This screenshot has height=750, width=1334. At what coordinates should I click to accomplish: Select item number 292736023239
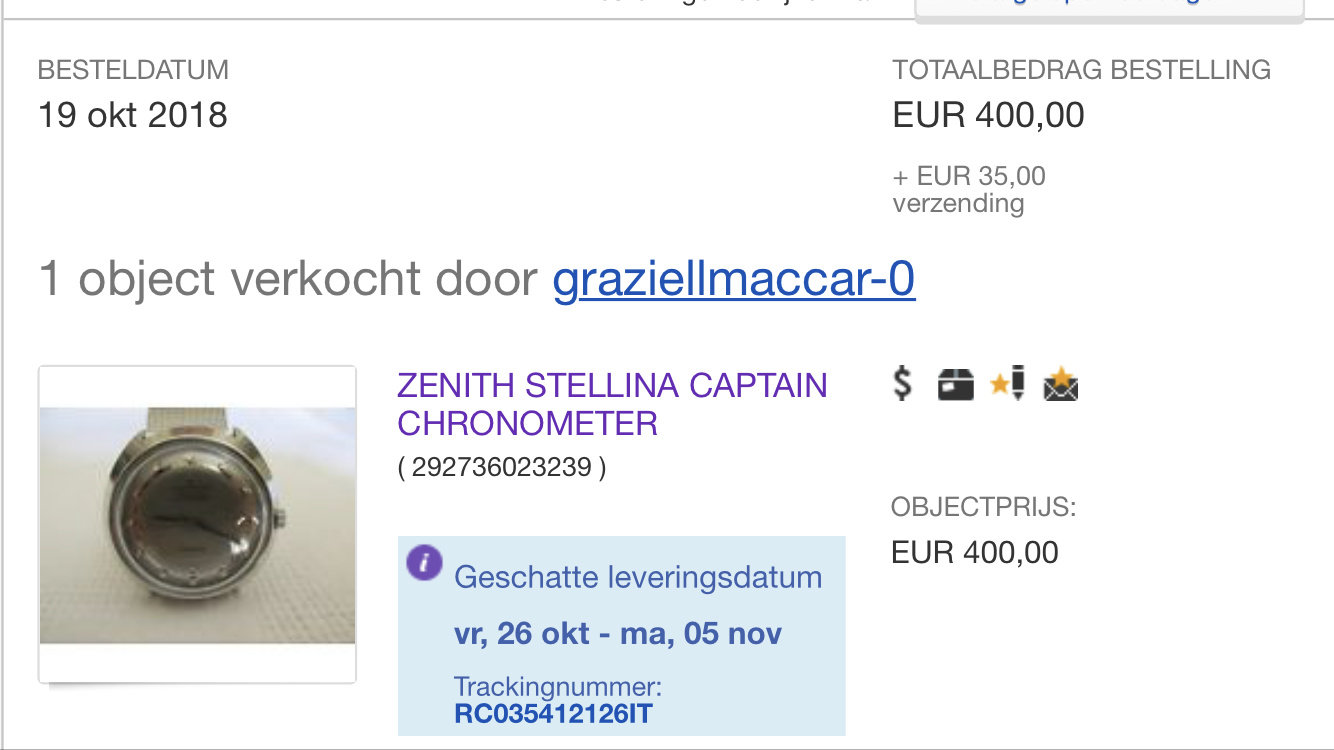pyautogui.click(x=502, y=467)
